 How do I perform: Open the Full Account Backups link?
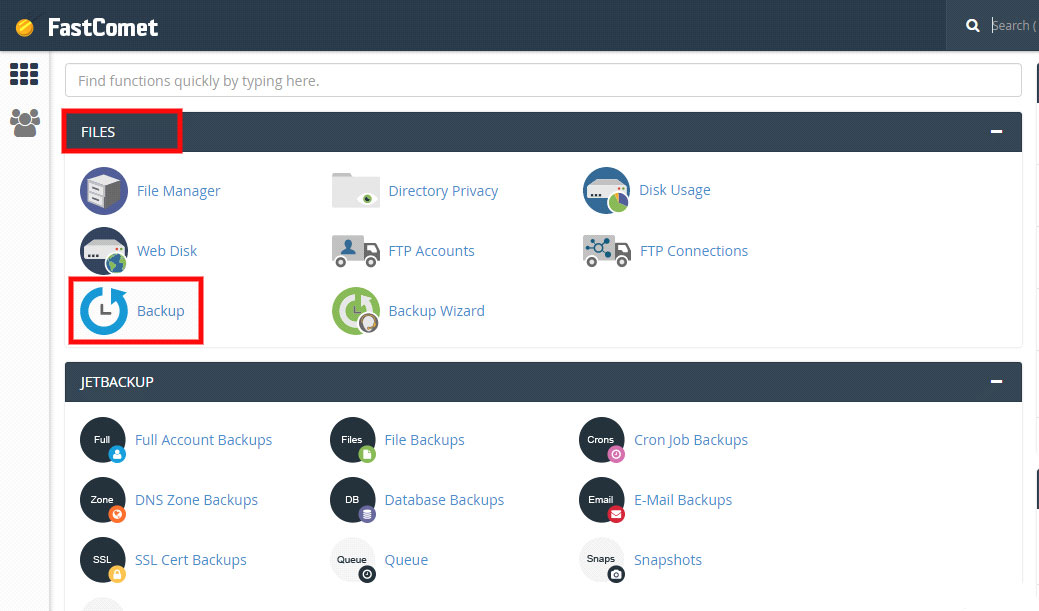[203, 440]
